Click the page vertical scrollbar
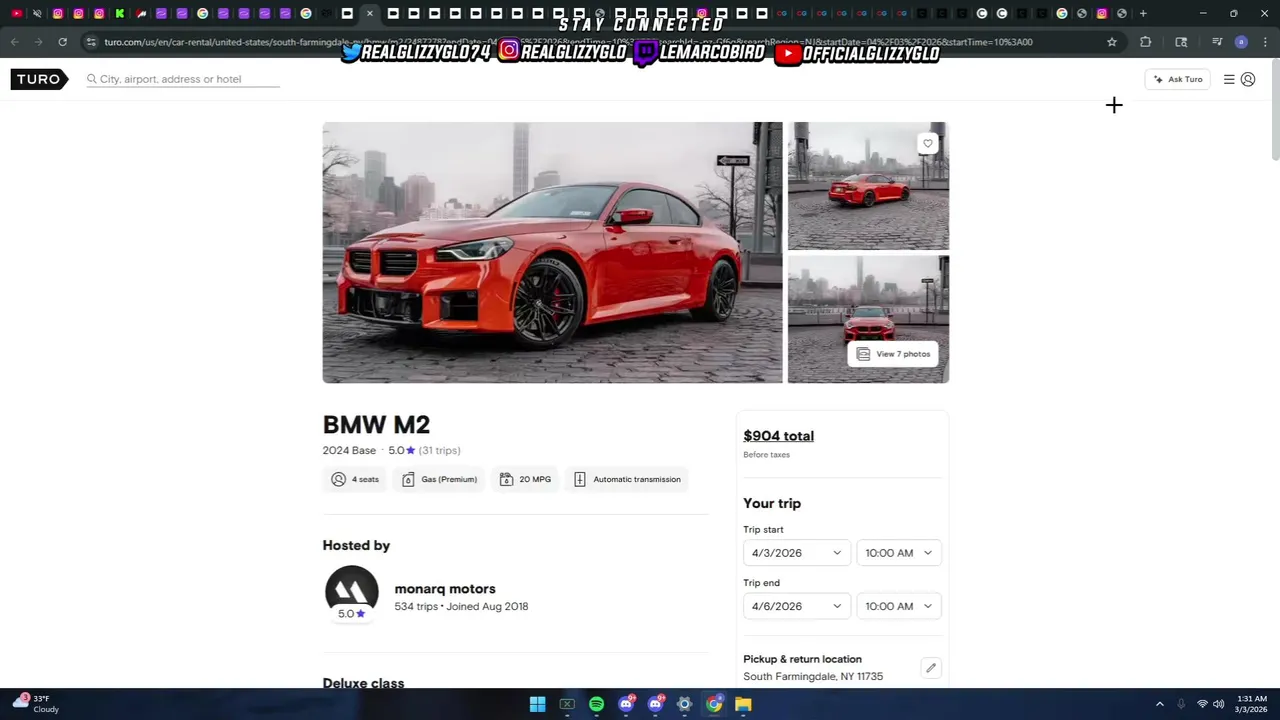Image resolution: width=1280 pixels, height=720 pixels. coord(1275,110)
